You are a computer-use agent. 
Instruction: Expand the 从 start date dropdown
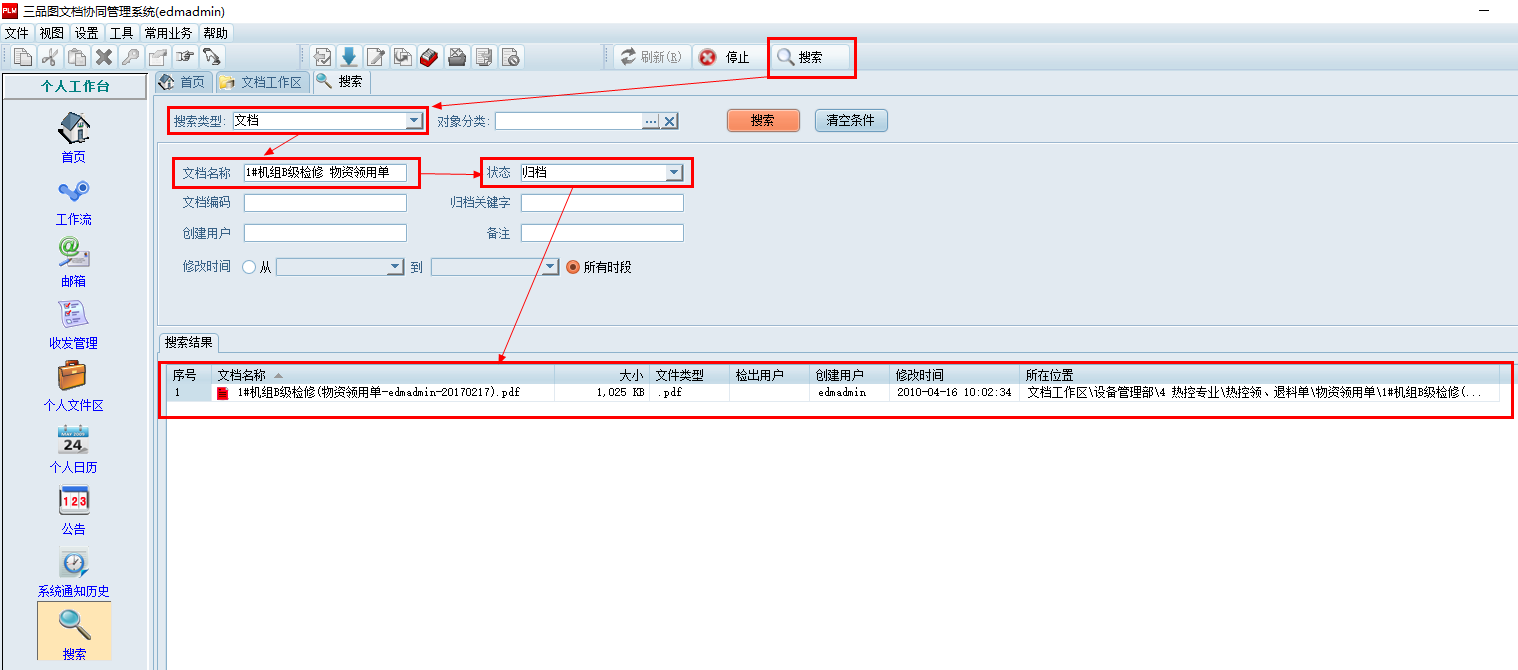click(x=394, y=267)
